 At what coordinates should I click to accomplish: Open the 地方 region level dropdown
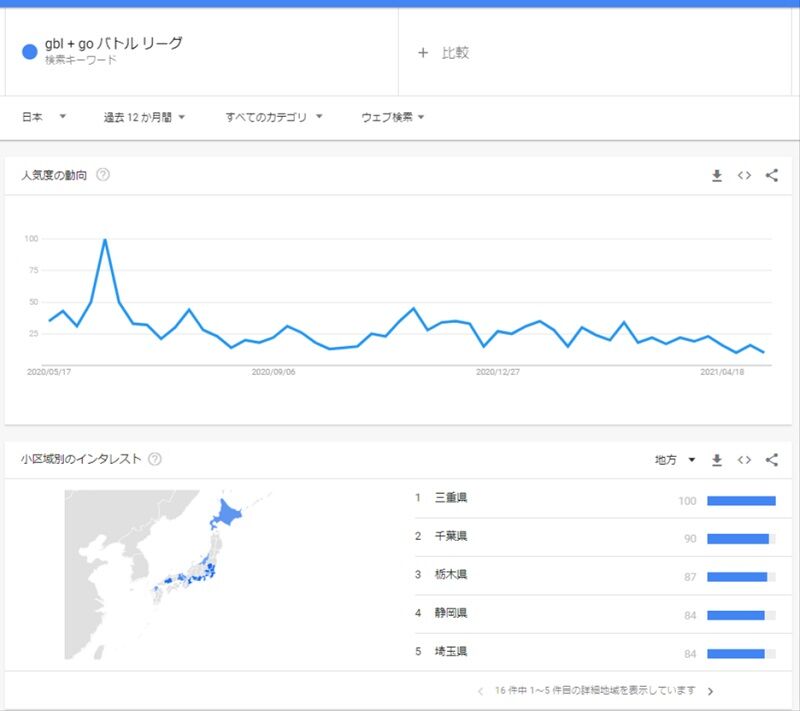point(675,460)
